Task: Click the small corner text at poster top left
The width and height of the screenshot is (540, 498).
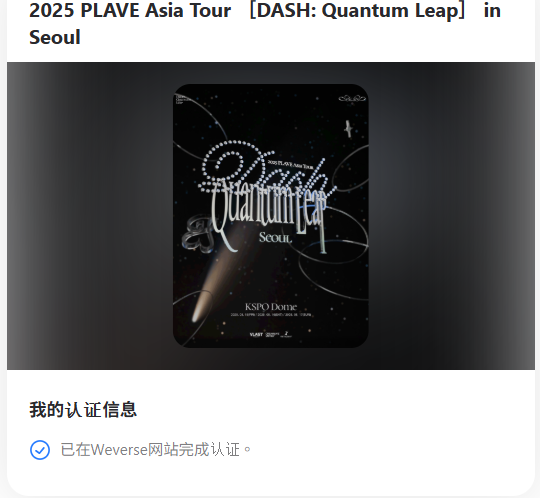Action: 181,99
